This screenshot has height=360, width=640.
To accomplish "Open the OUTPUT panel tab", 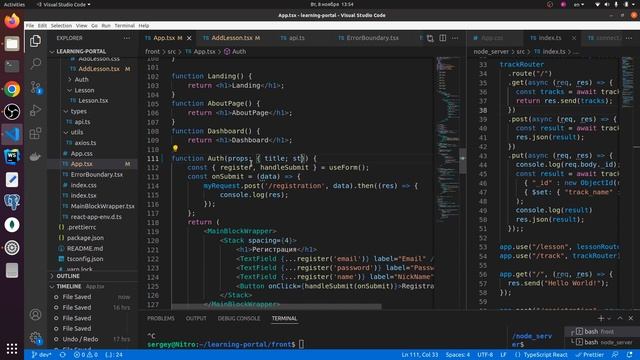I will (x=196, y=318).
